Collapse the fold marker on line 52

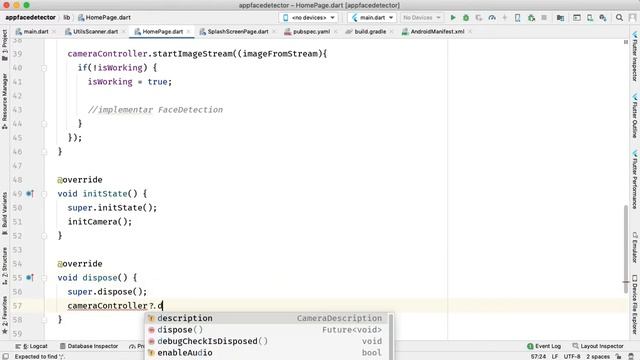(44, 236)
